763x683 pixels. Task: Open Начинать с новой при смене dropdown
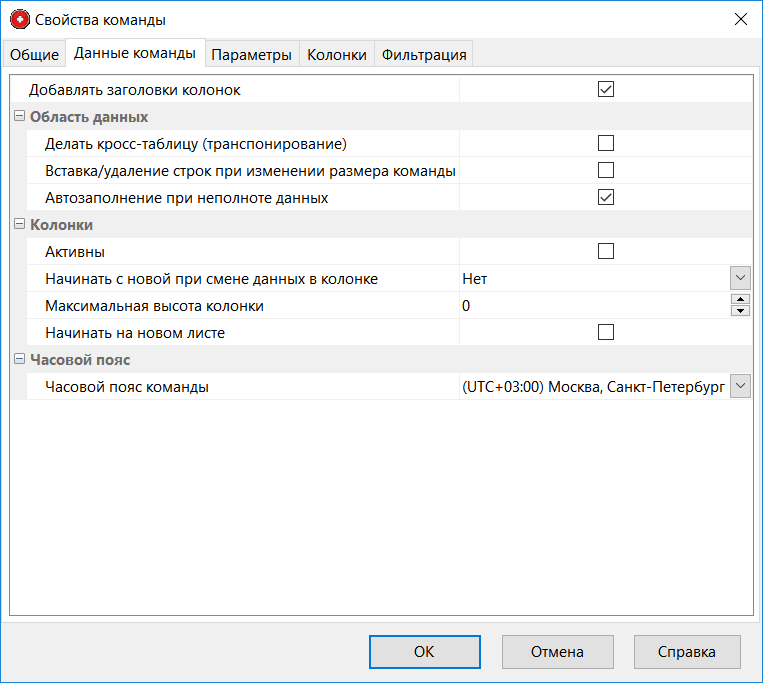click(740, 278)
